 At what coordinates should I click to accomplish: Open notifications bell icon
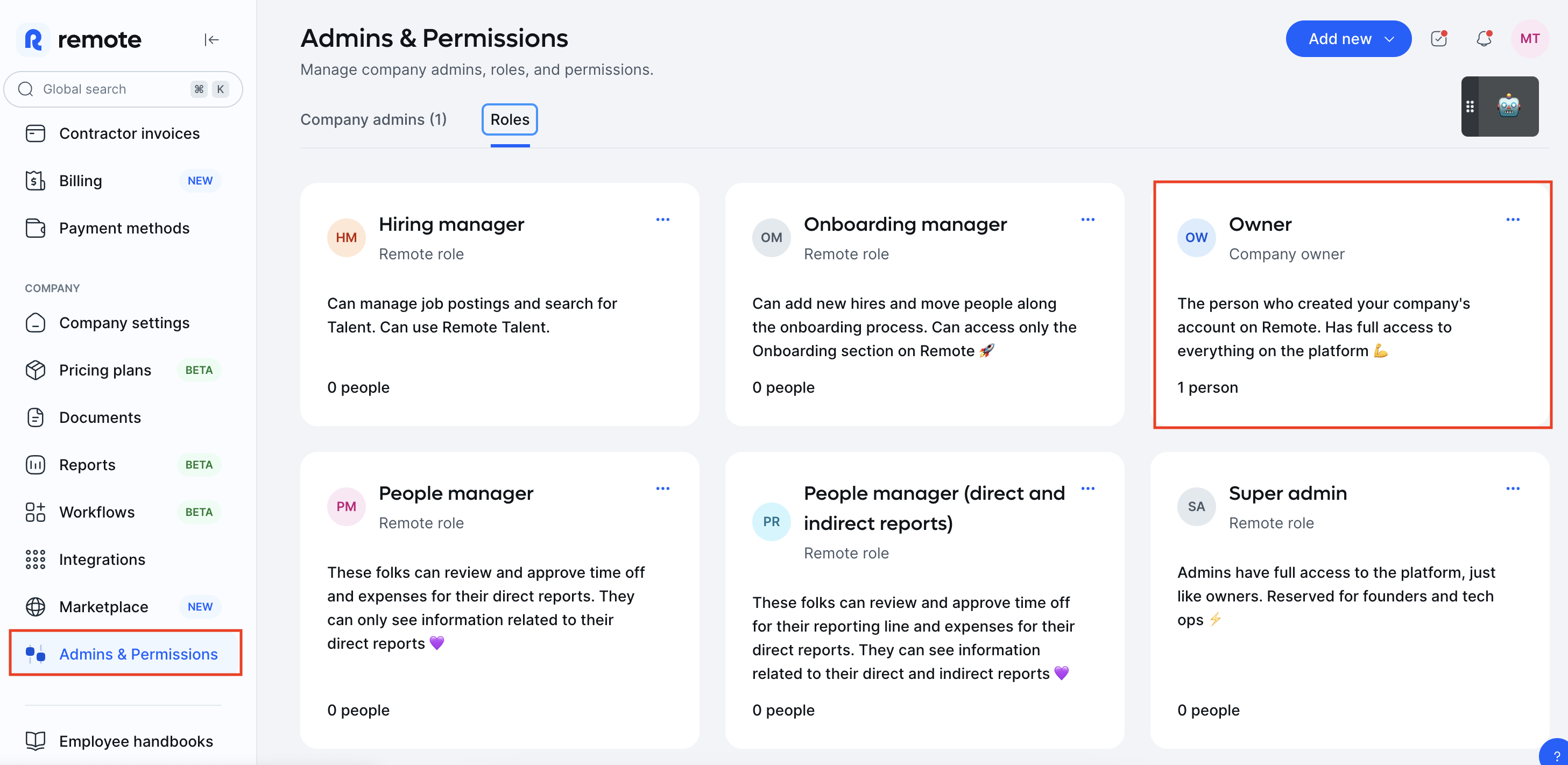coord(1484,38)
